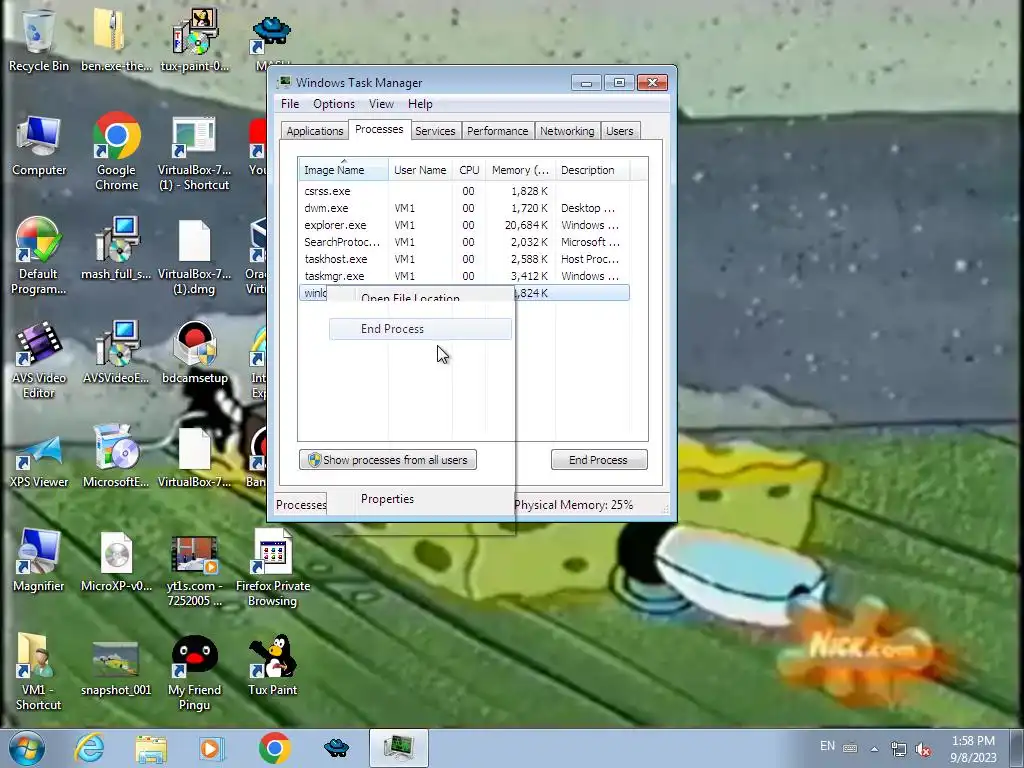Sort by the Description column header
Screen dimensions: 1024x768
[x=592, y=170]
